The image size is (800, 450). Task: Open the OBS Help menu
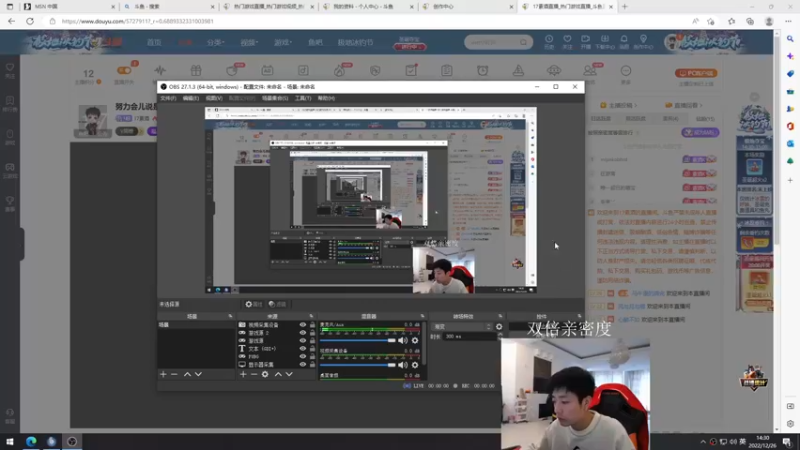click(x=326, y=98)
